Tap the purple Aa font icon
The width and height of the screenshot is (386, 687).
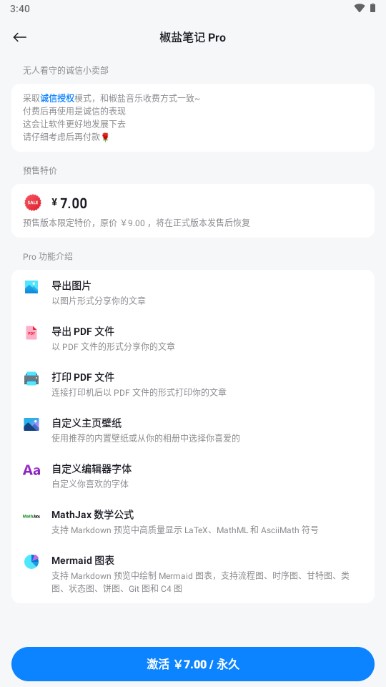[x=31, y=470]
